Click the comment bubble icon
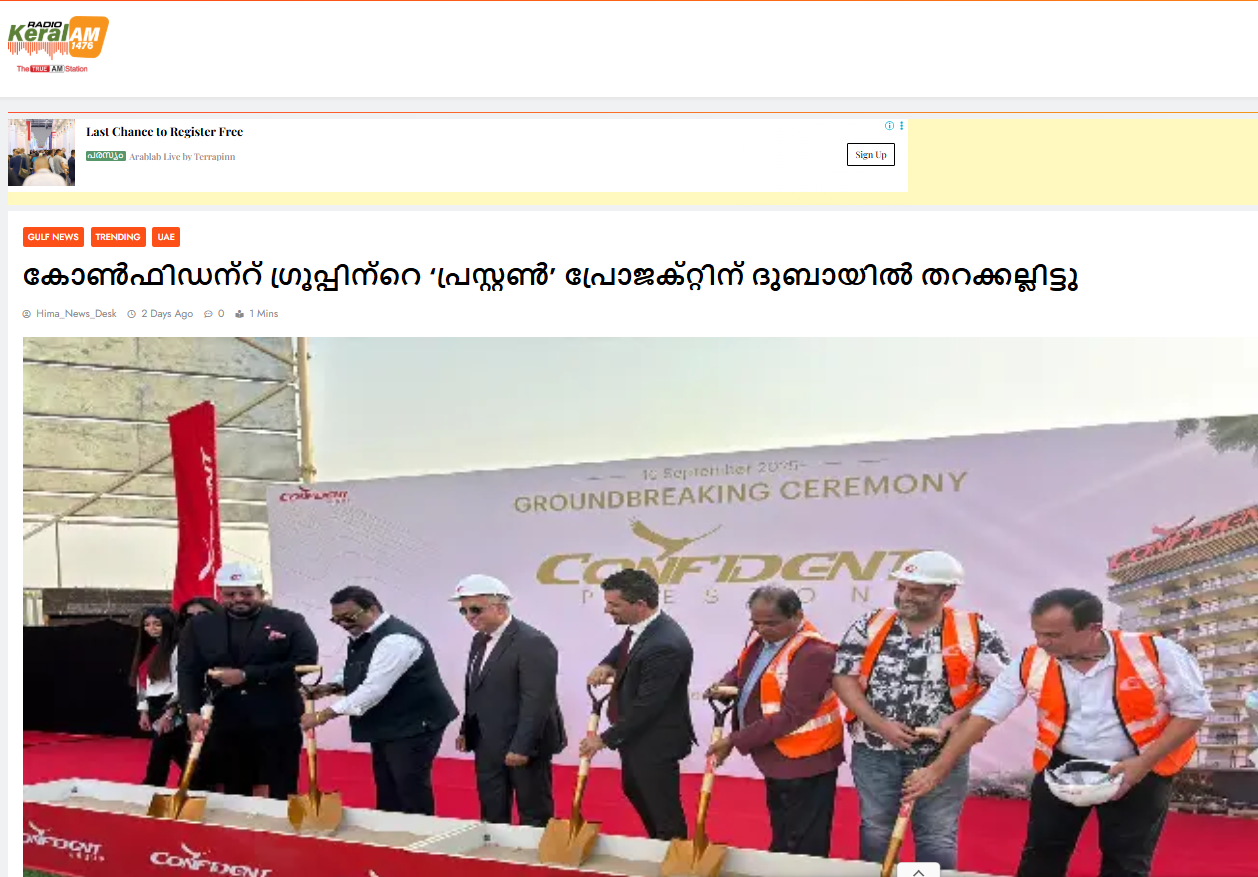Viewport: 1258px width, 877px height. click(x=208, y=314)
